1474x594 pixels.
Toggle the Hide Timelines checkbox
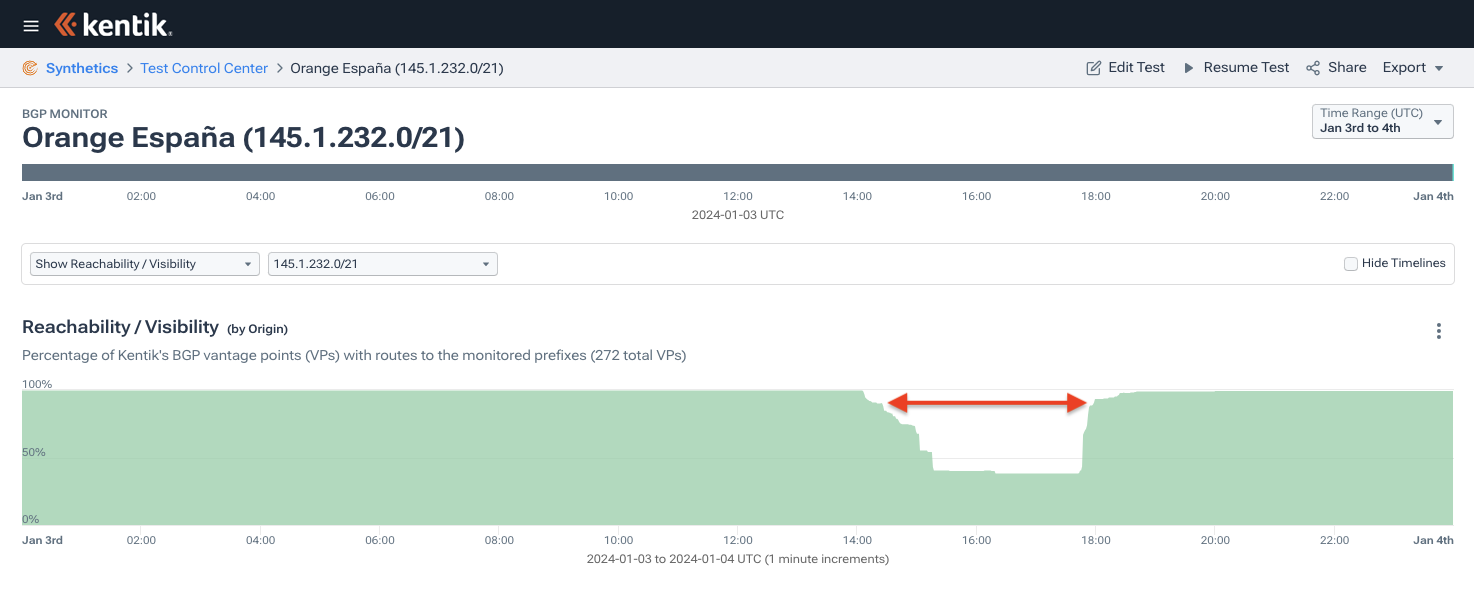tap(1351, 264)
